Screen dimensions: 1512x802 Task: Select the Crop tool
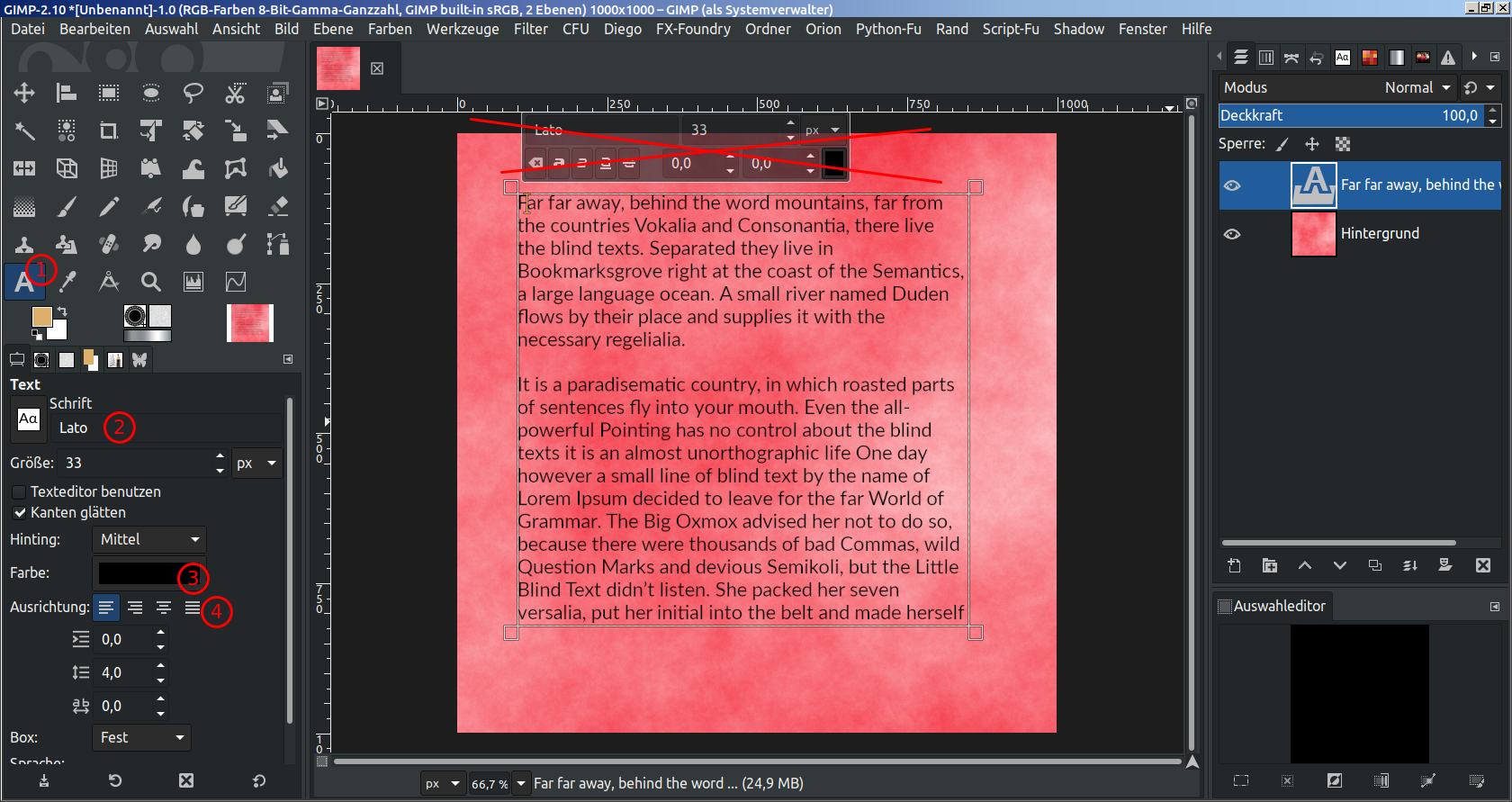pos(109,131)
